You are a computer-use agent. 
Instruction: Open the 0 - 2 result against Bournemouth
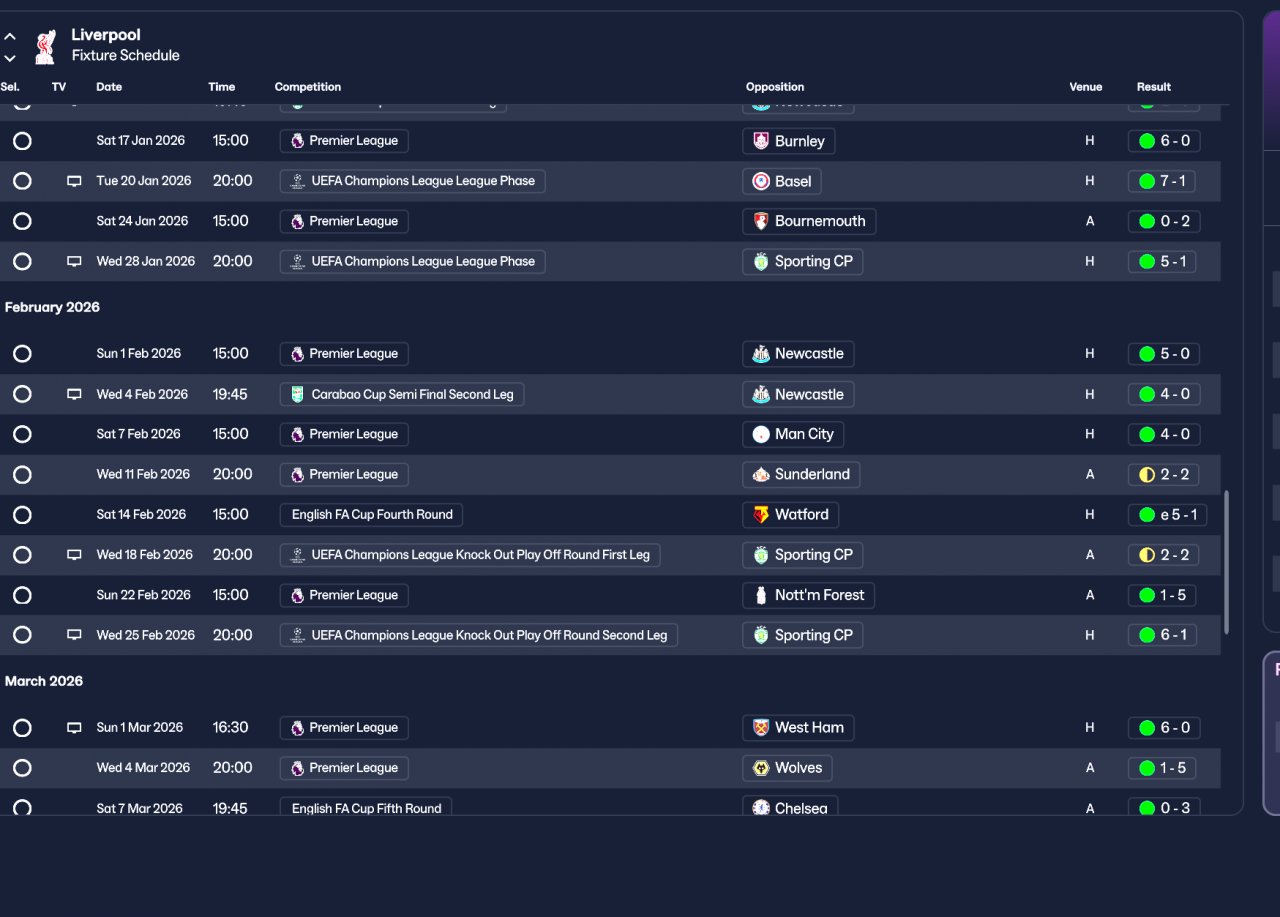tap(1164, 221)
